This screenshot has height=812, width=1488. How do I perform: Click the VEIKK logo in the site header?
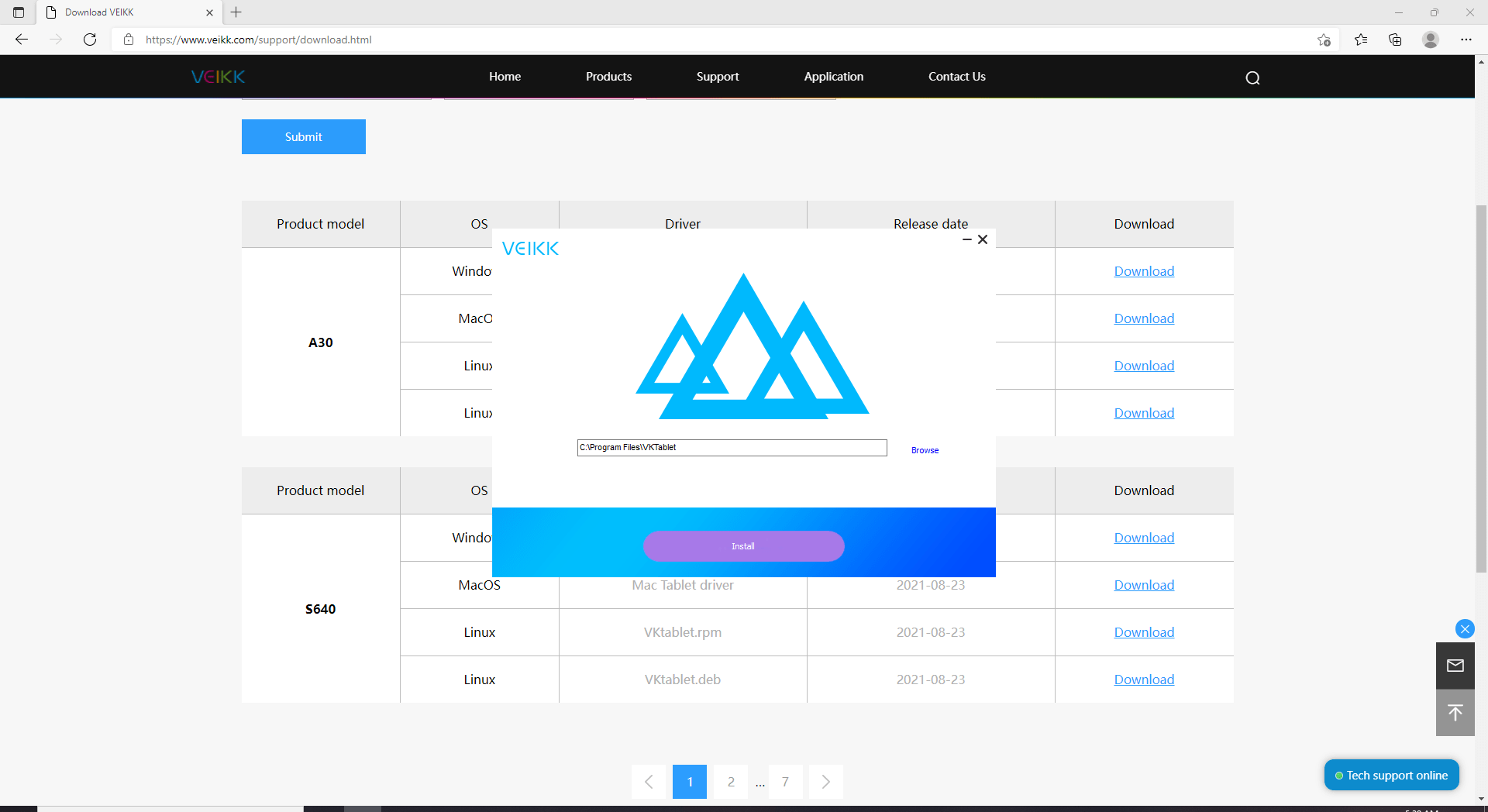tap(218, 77)
